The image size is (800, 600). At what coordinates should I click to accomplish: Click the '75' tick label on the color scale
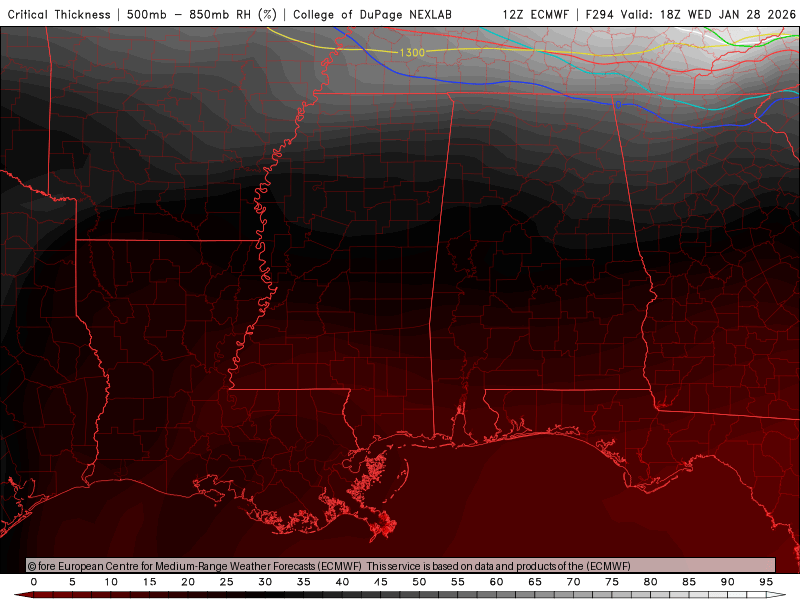point(612,582)
